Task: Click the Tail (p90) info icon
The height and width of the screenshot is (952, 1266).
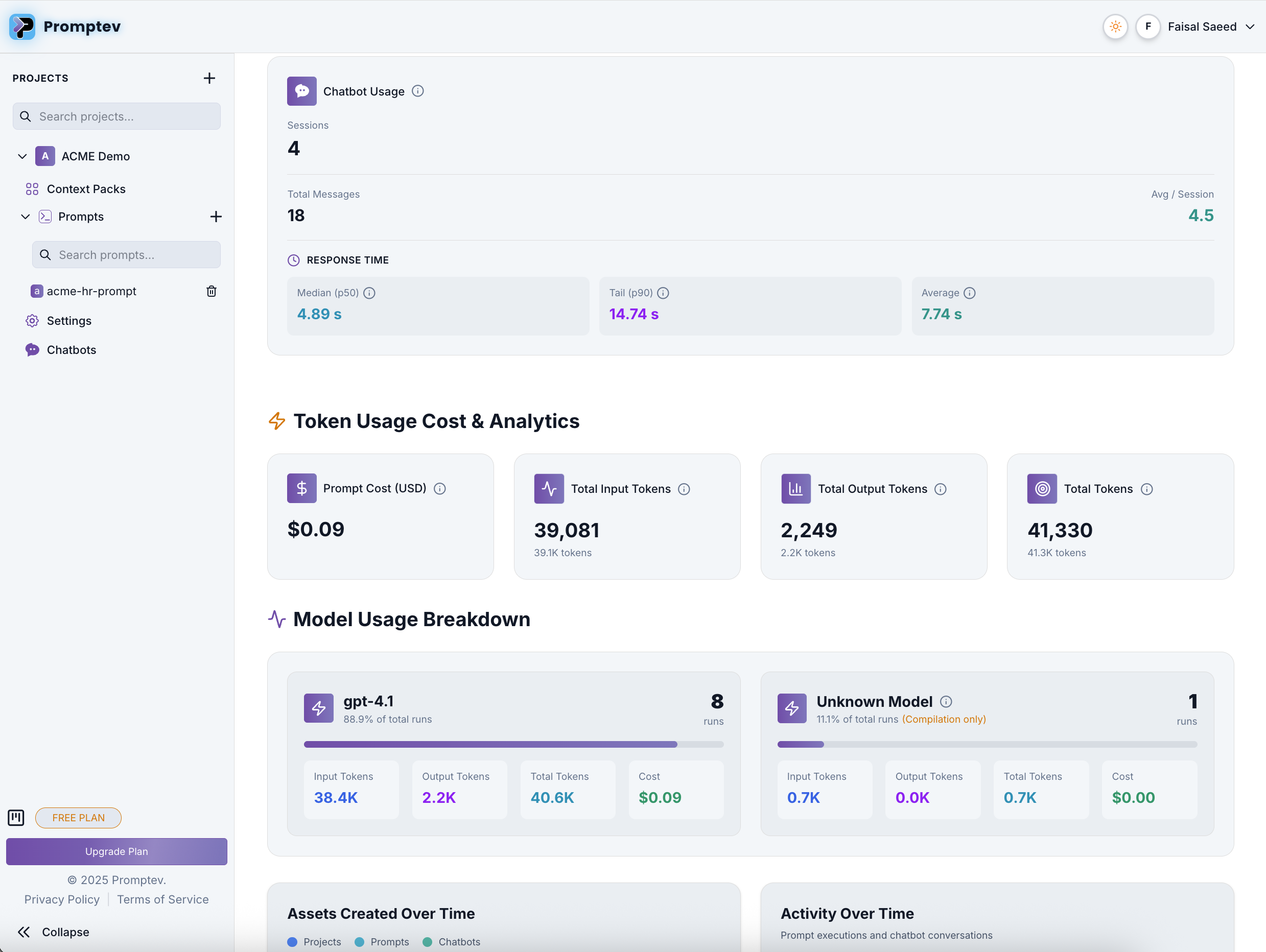Action: click(x=663, y=293)
